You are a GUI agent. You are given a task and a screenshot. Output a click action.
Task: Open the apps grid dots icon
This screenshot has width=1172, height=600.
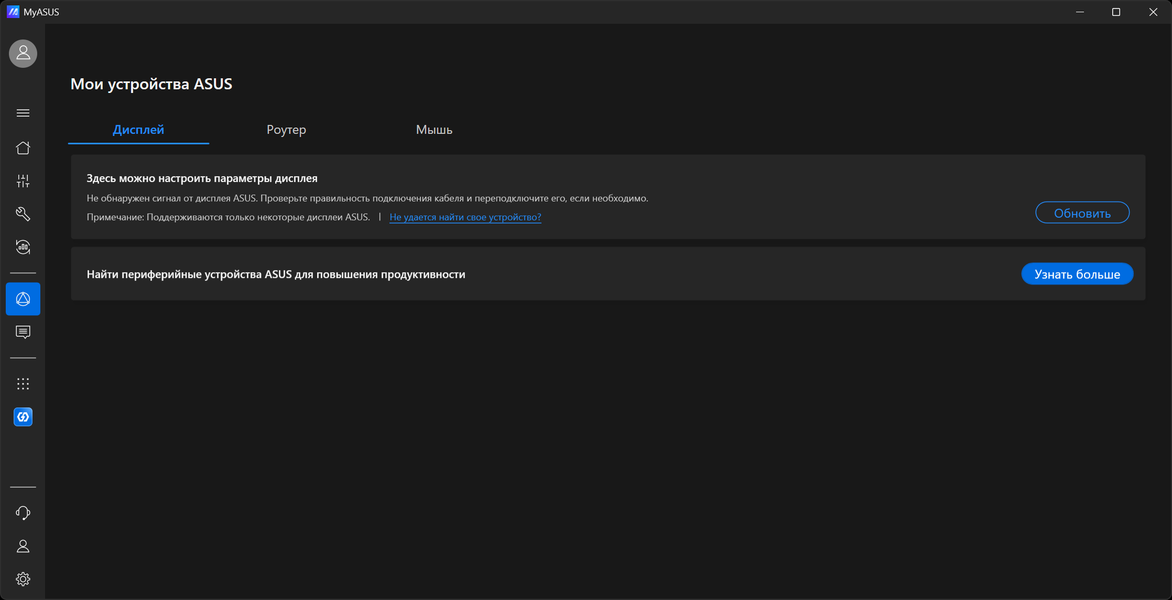(x=23, y=383)
